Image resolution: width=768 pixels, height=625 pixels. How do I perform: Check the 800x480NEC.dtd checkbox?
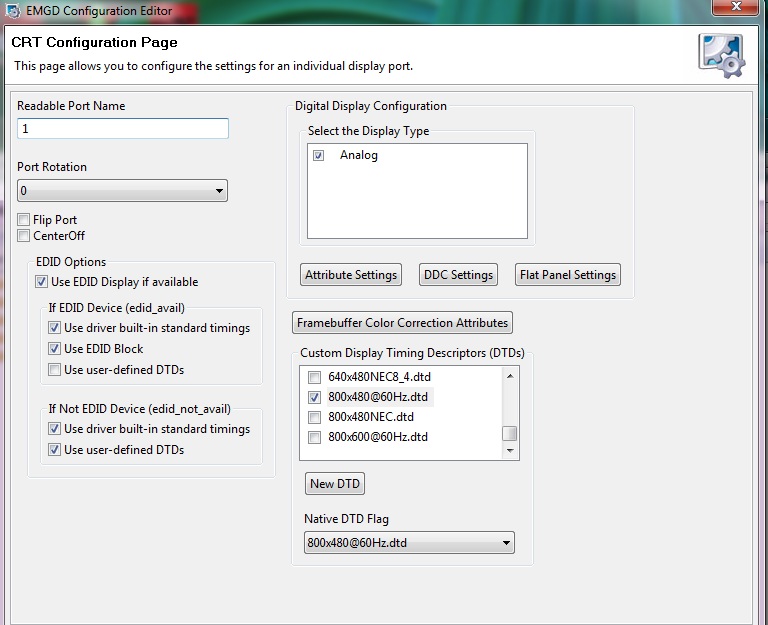(x=314, y=417)
